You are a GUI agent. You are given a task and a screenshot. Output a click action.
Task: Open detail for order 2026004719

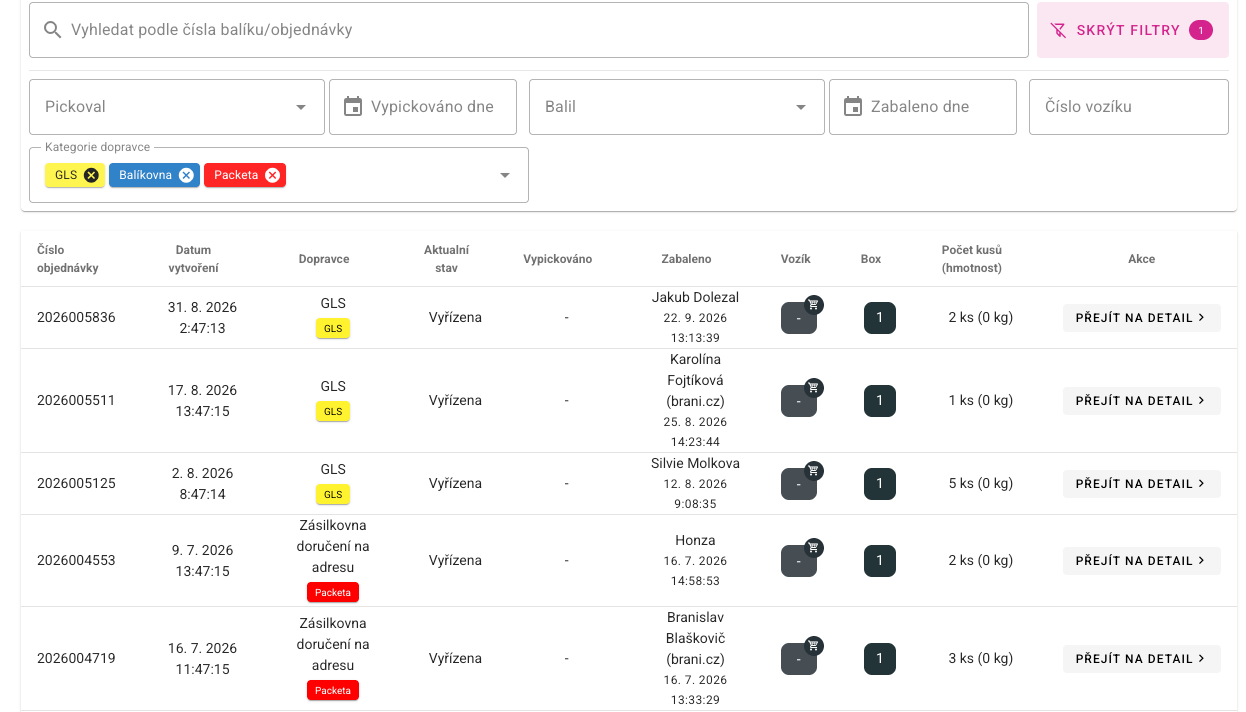click(1141, 659)
